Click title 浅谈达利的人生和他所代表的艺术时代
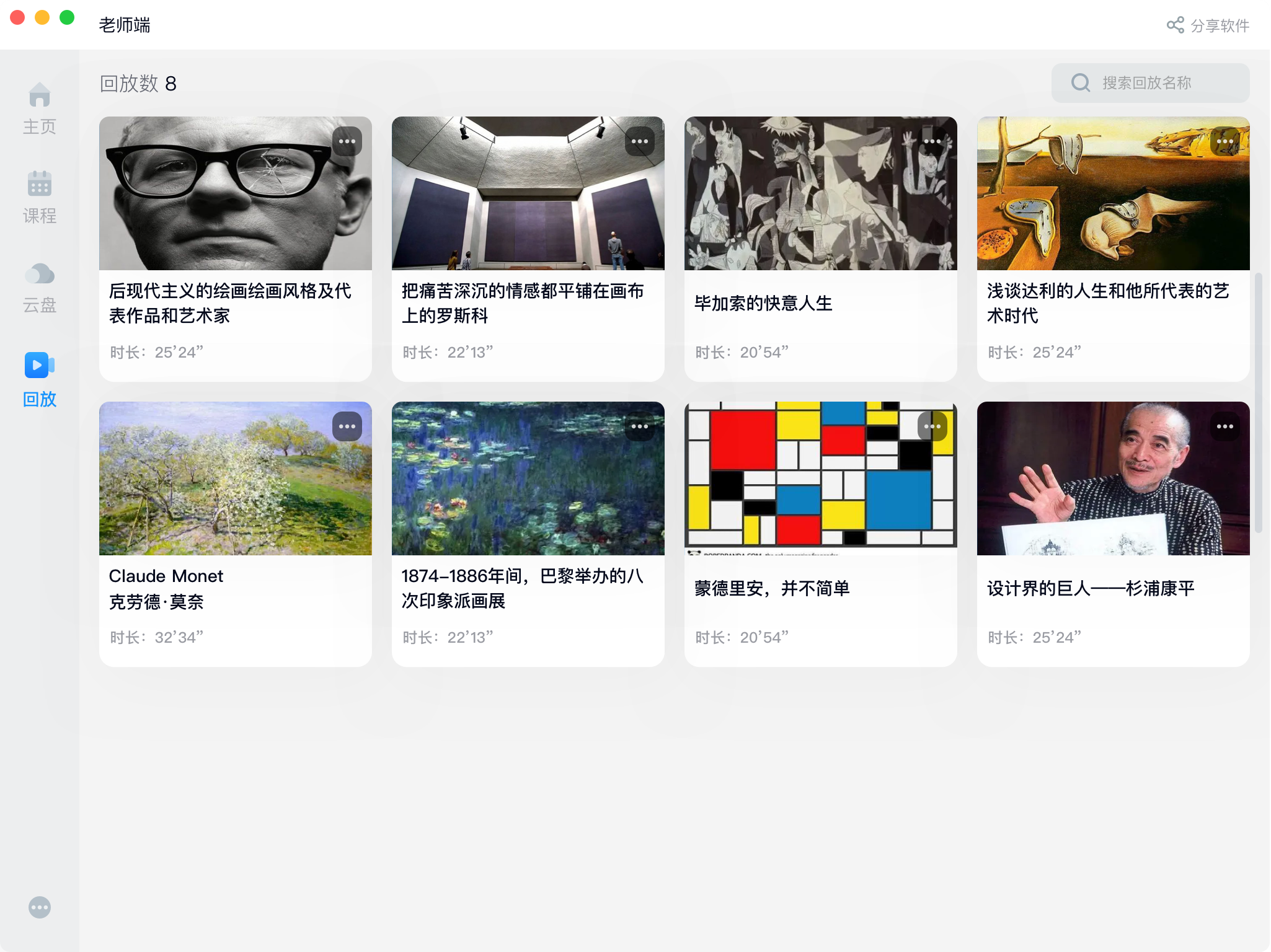1271x952 pixels. [x=1109, y=303]
